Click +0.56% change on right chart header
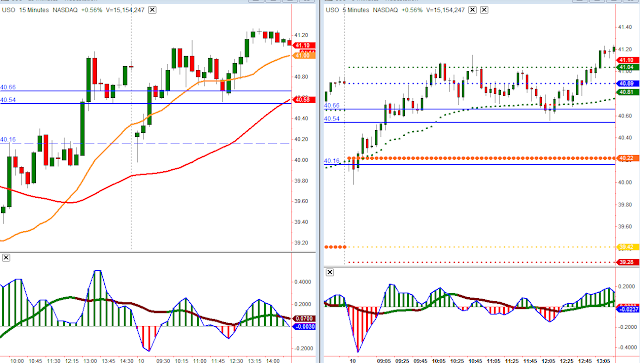640x363 pixels. point(412,10)
